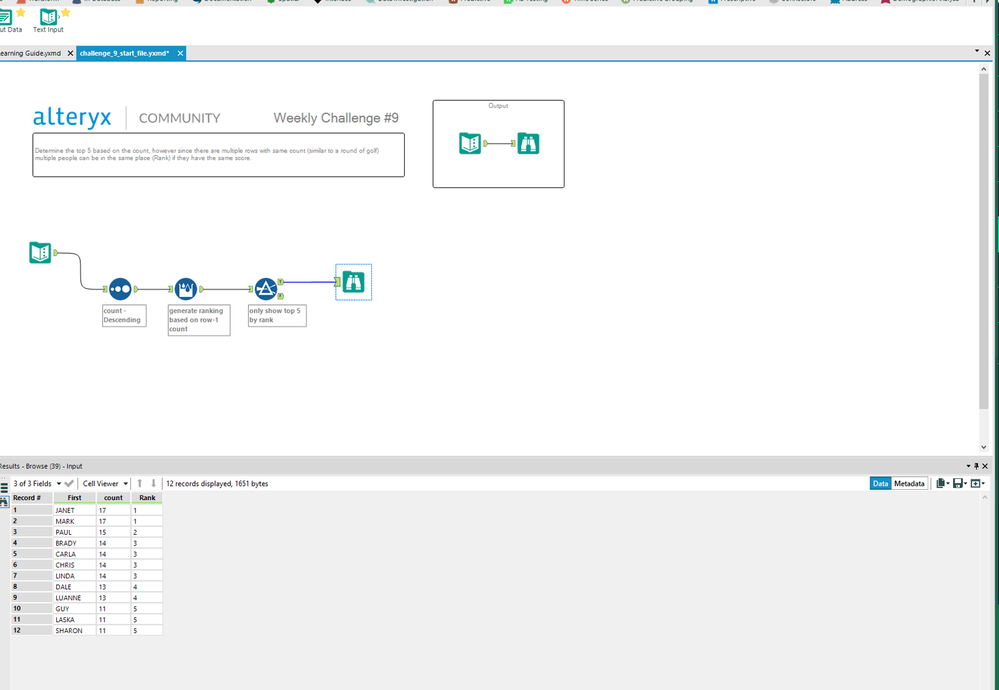Click the Weekly Challenge #9 title

pos(336,118)
